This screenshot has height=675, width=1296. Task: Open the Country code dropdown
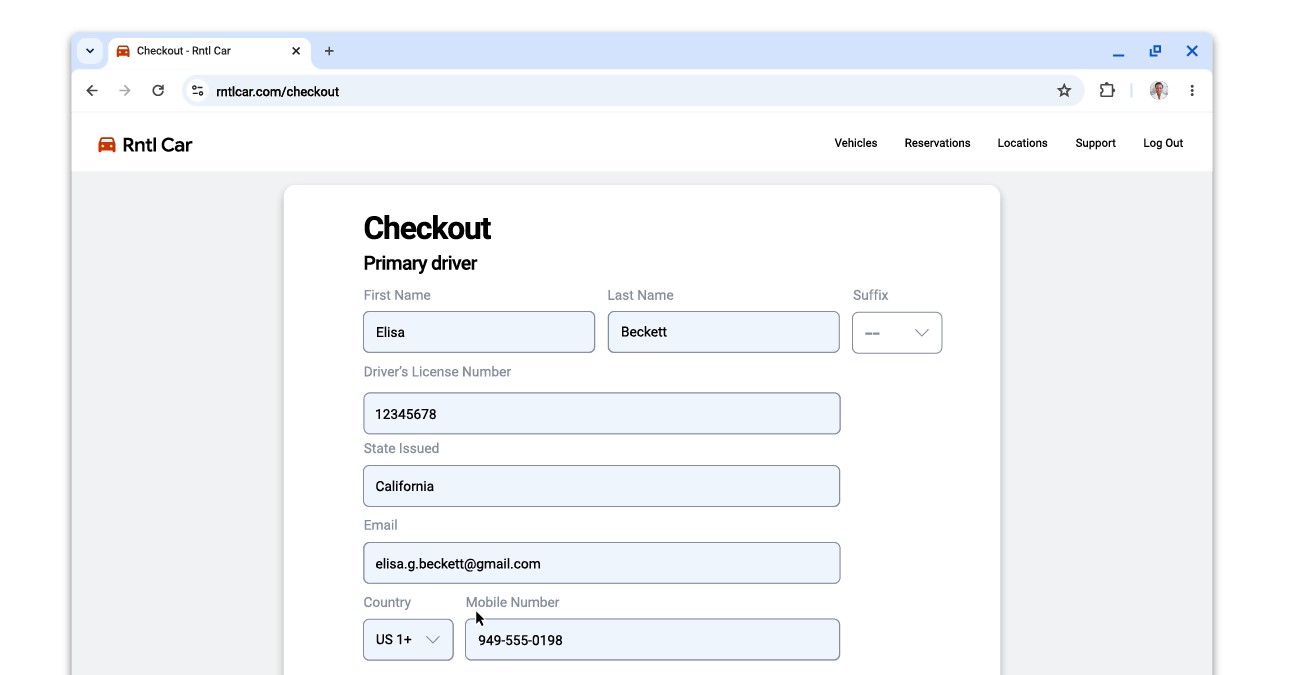point(408,640)
